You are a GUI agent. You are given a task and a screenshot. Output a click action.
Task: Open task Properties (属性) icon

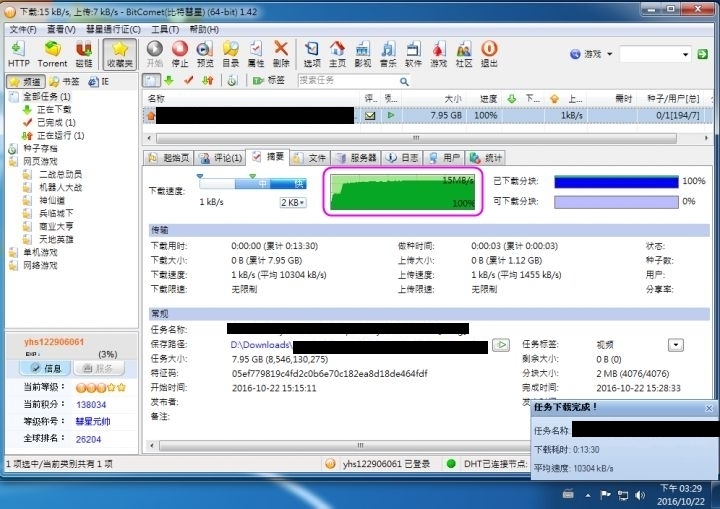[256, 54]
